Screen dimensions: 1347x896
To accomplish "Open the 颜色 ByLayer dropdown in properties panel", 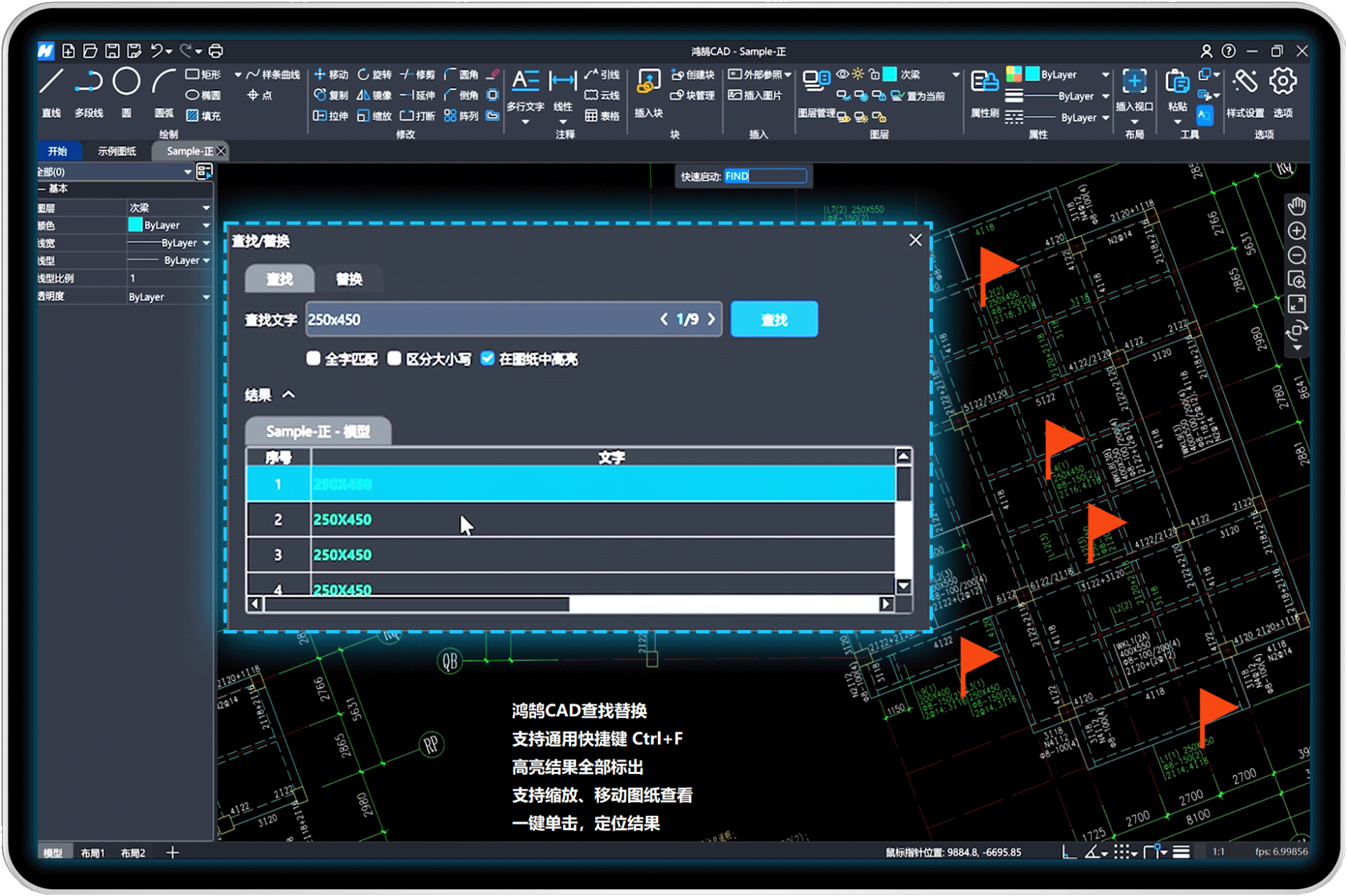I will coord(169,225).
